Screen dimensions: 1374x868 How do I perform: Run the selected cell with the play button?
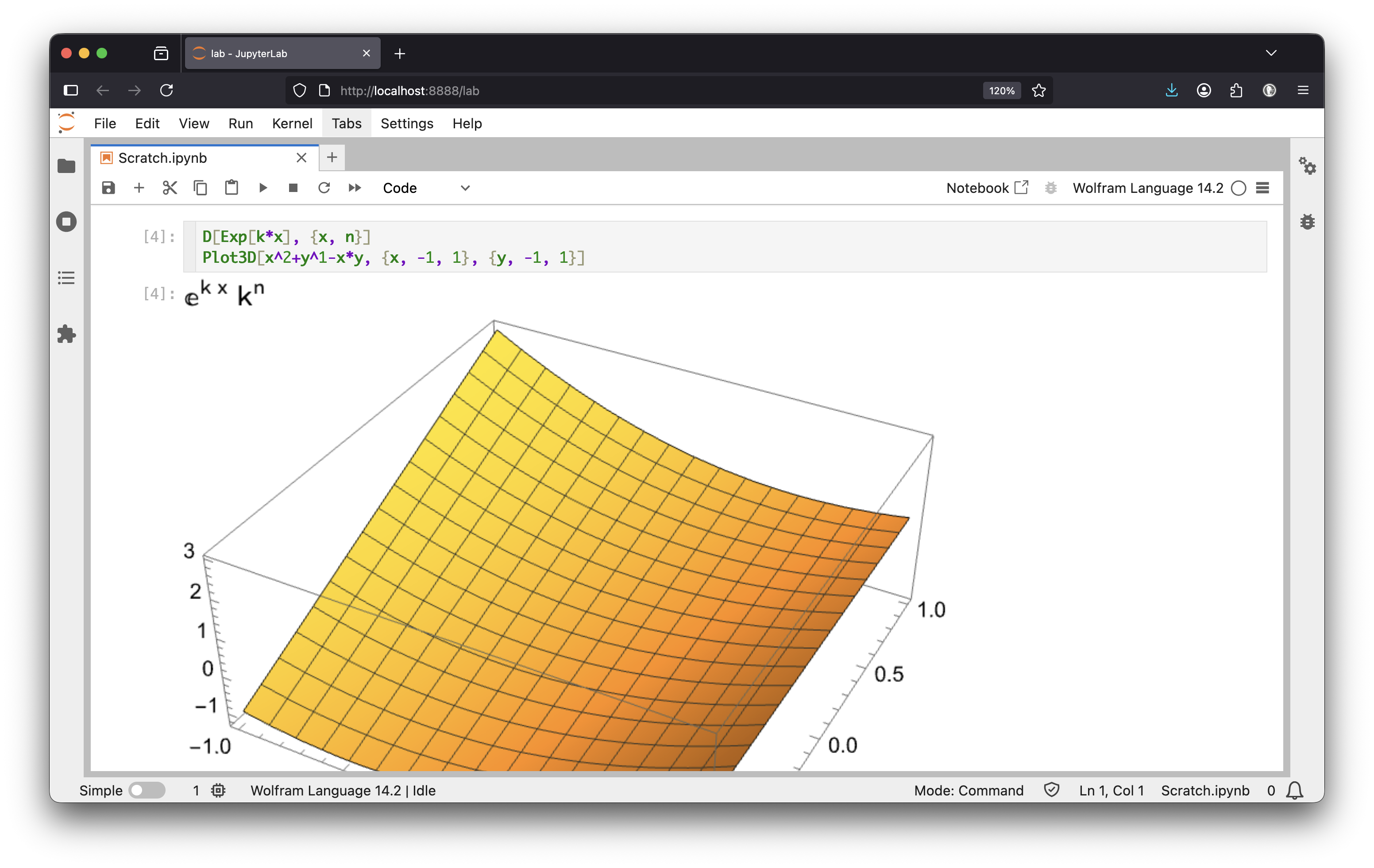263,188
